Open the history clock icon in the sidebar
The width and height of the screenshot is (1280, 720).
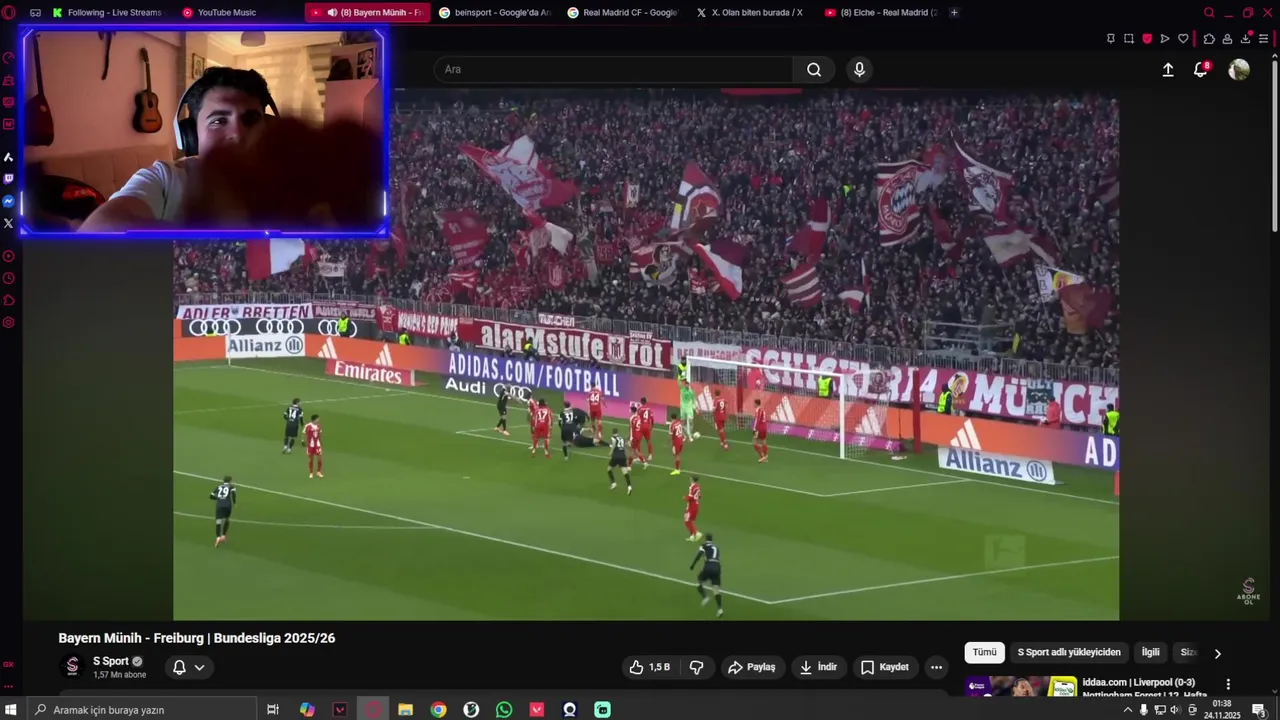9,278
